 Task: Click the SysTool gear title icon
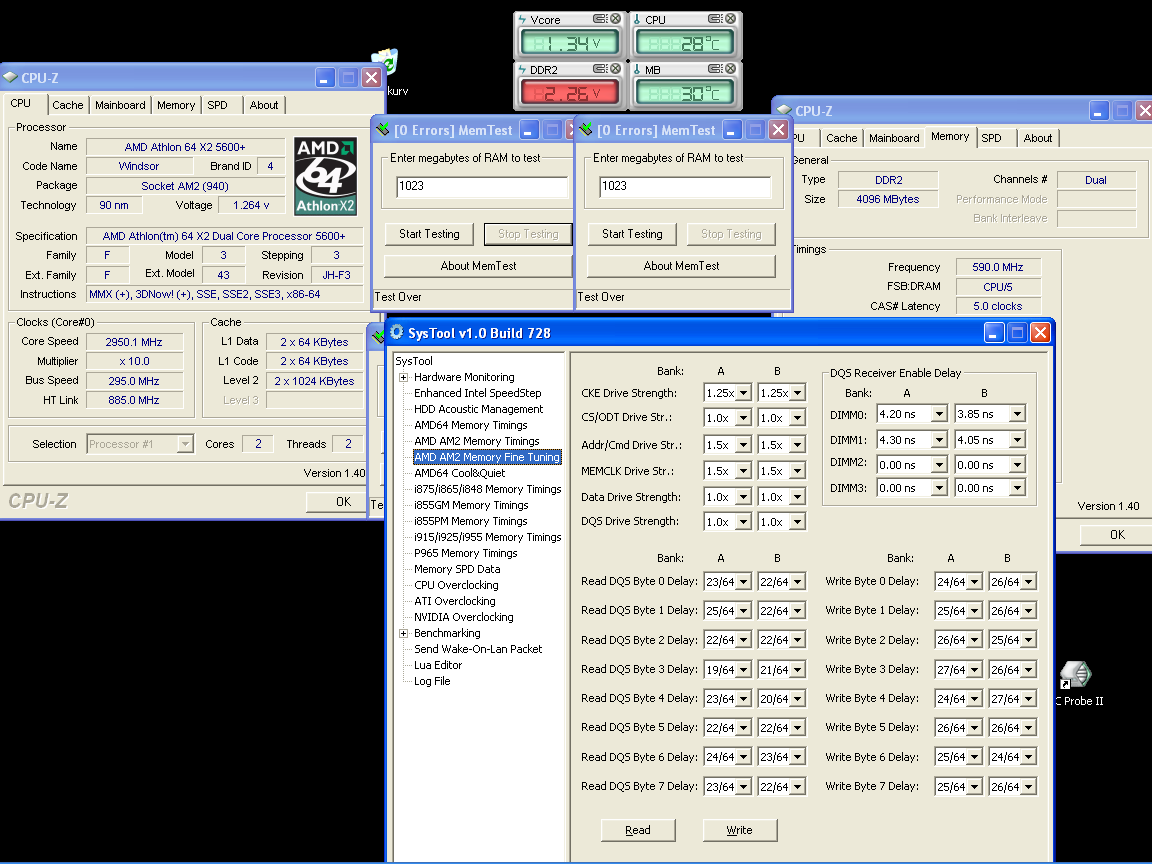pos(397,332)
